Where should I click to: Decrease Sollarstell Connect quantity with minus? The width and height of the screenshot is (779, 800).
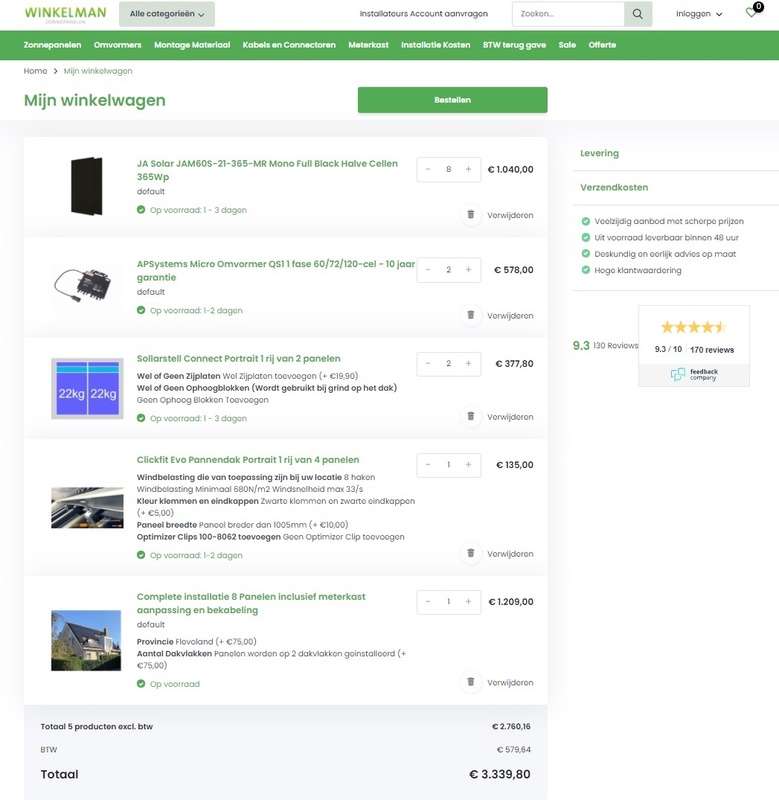click(x=428, y=364)
